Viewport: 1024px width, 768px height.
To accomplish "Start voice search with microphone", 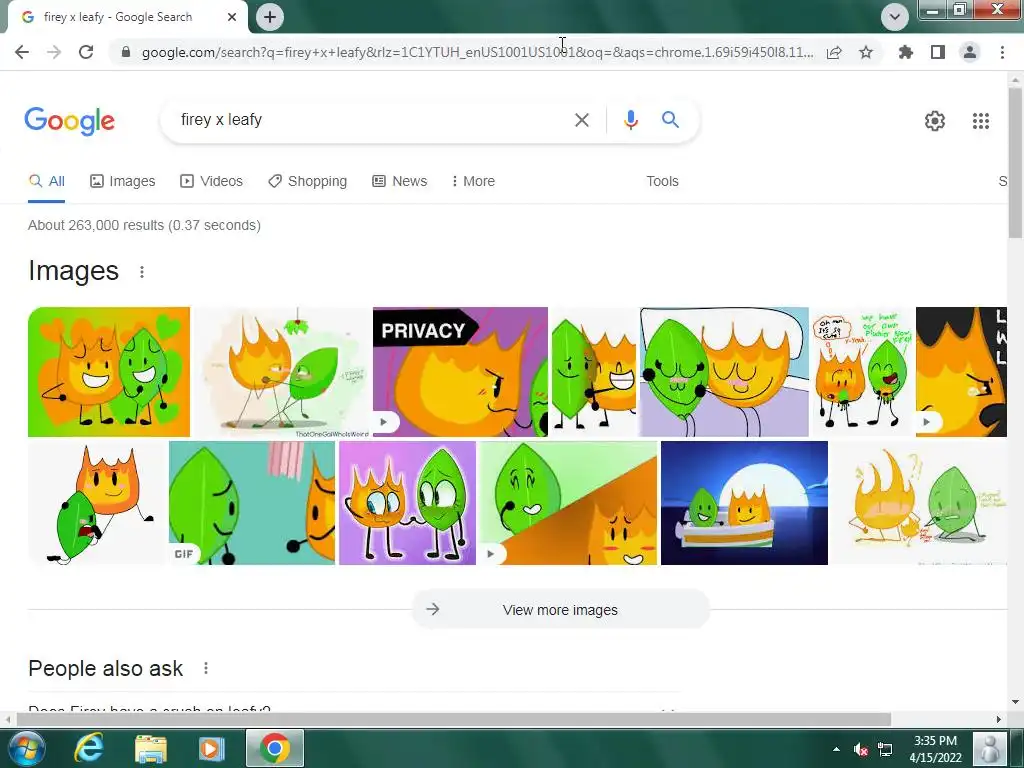I will pyautogui.click(x=630, y=120).
